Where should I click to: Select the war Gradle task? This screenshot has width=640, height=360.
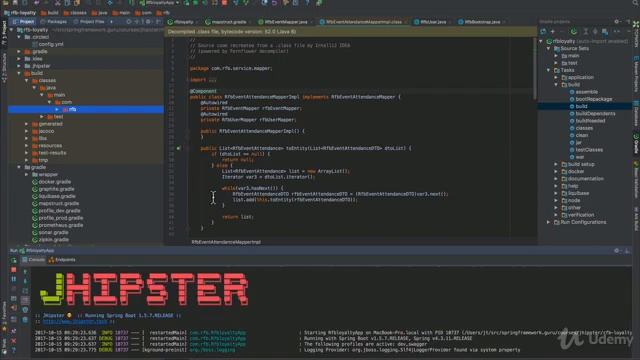tap(577, 157)
